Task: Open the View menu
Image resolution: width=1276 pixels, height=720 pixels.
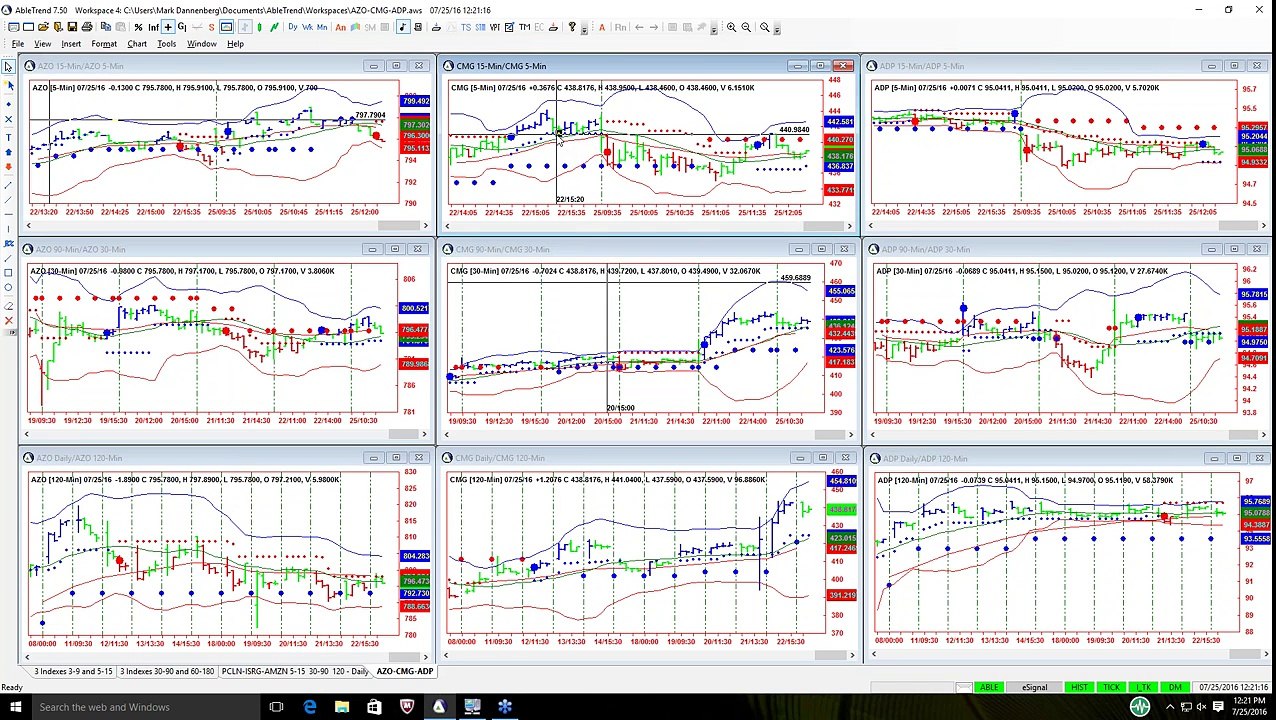Action: coord(43,44)
